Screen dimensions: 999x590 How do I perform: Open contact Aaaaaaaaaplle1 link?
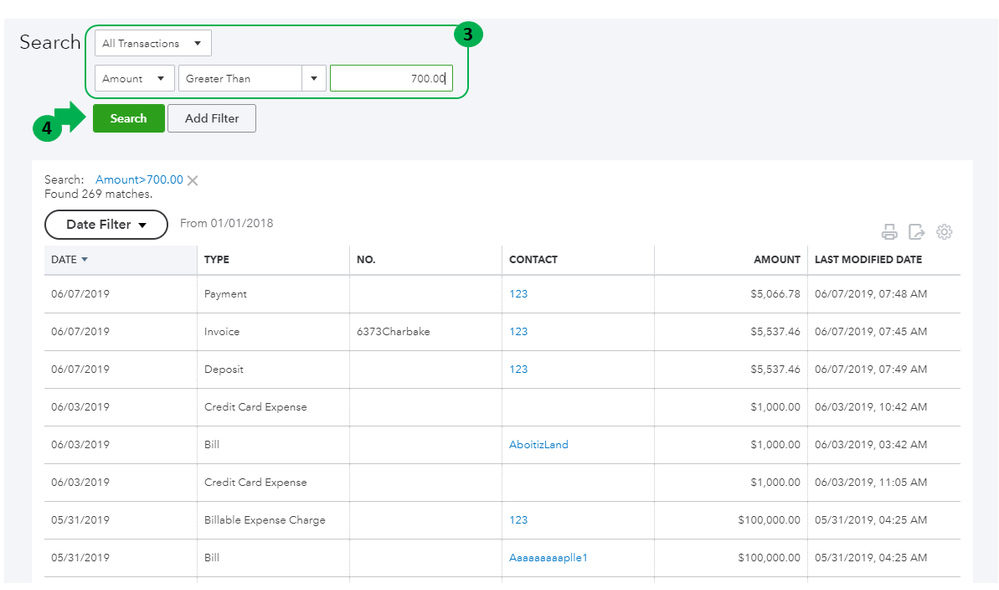pos(548,558)
